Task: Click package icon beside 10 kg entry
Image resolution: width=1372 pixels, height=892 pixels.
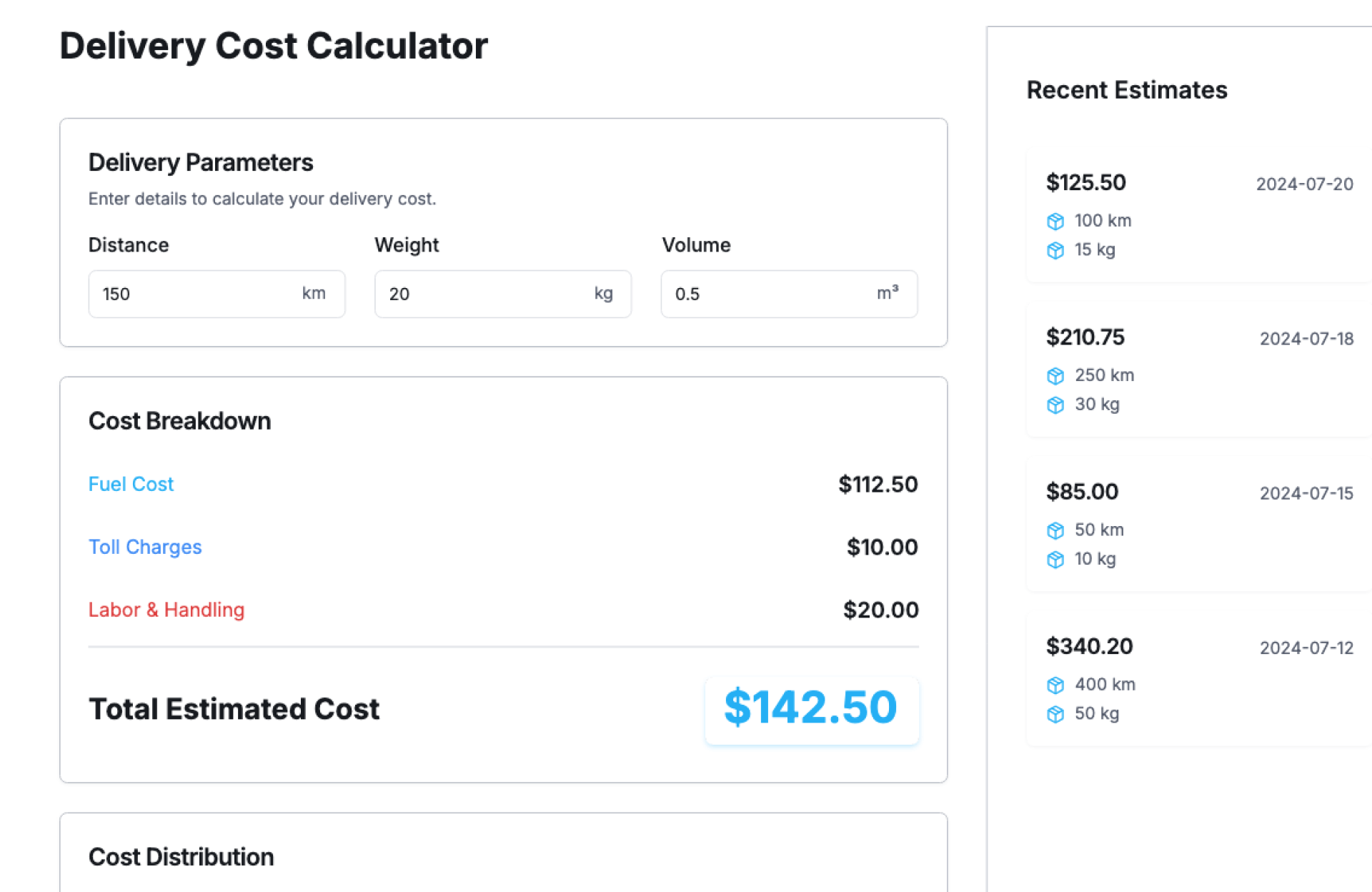Action: [x=1055, y=560]
